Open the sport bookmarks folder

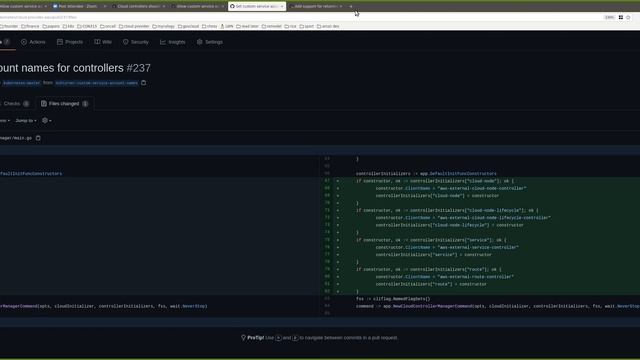point(307,26)
